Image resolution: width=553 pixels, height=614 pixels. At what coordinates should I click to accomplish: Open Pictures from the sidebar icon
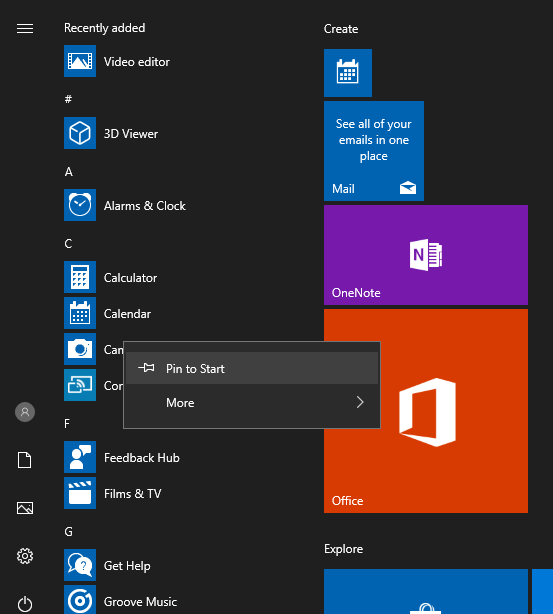click(x=25, y=508)
